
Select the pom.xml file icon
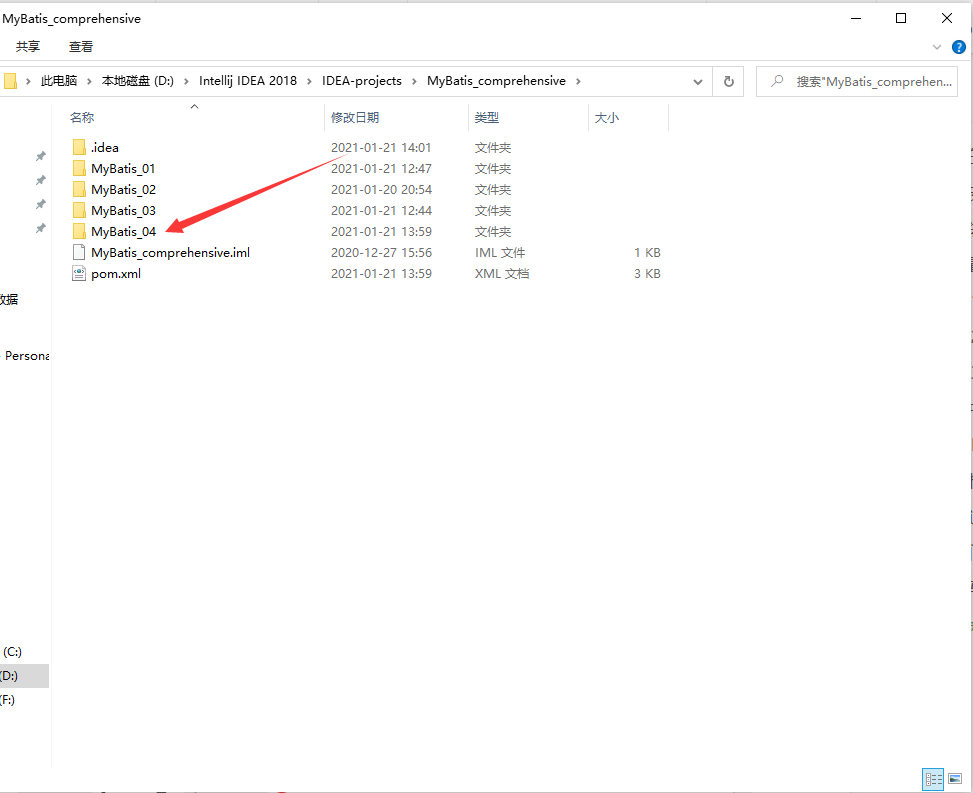click(x=79, y=274)
